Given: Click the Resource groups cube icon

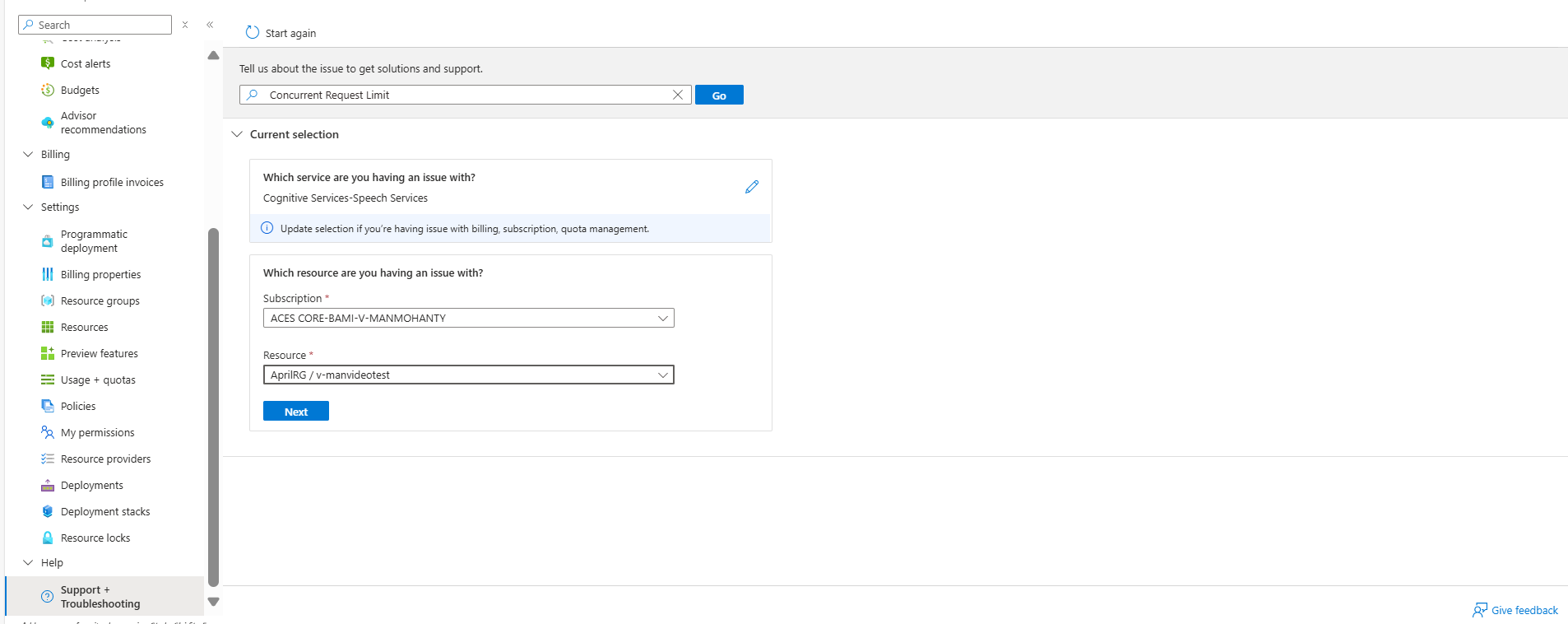Looking at the screenshot, I should click(48, 300).
